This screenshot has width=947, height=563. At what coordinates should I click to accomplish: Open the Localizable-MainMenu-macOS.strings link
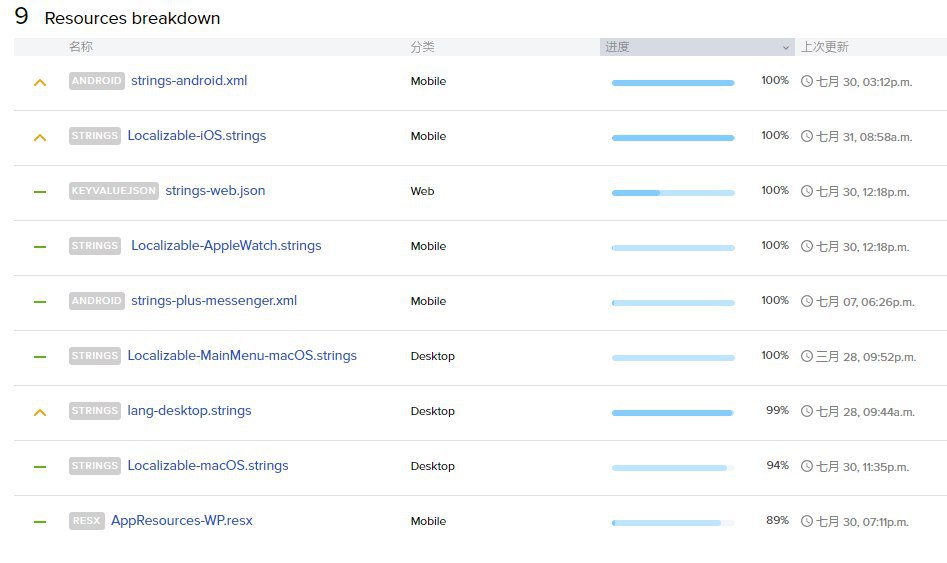click(242, 356)
